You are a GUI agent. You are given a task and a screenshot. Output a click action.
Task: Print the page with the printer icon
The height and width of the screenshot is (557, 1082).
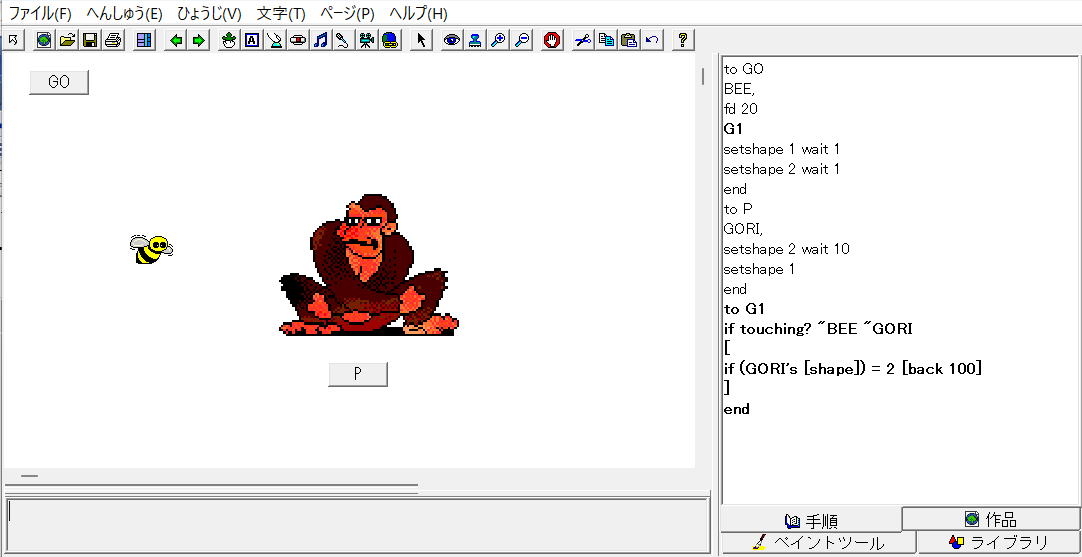[x=113, y=40]
